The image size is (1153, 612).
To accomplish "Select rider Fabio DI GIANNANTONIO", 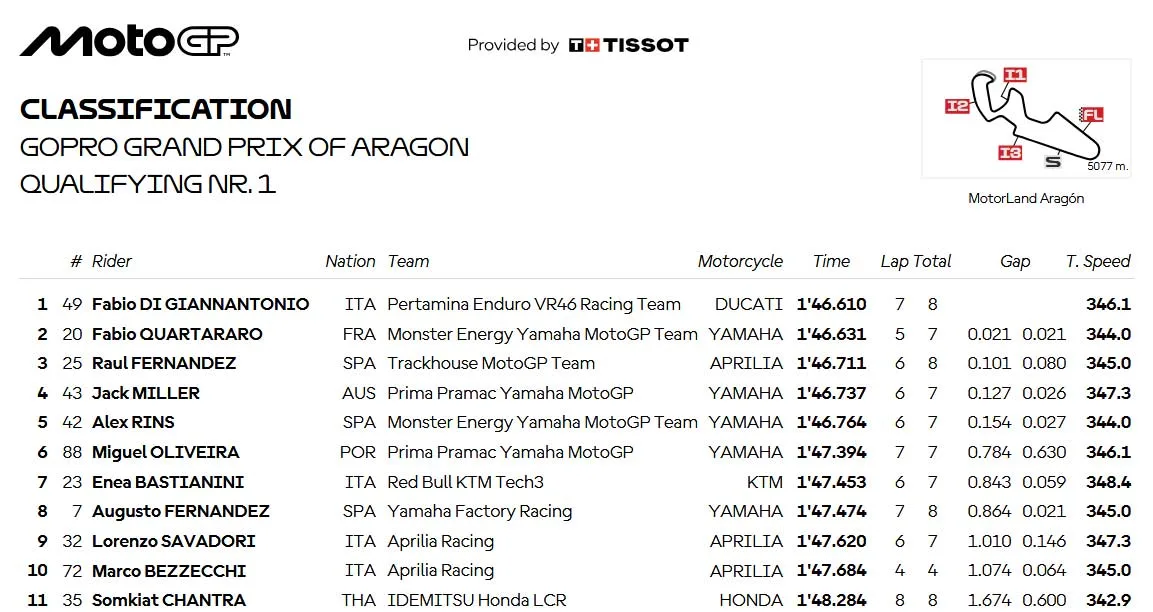I will tap(200, 304).
